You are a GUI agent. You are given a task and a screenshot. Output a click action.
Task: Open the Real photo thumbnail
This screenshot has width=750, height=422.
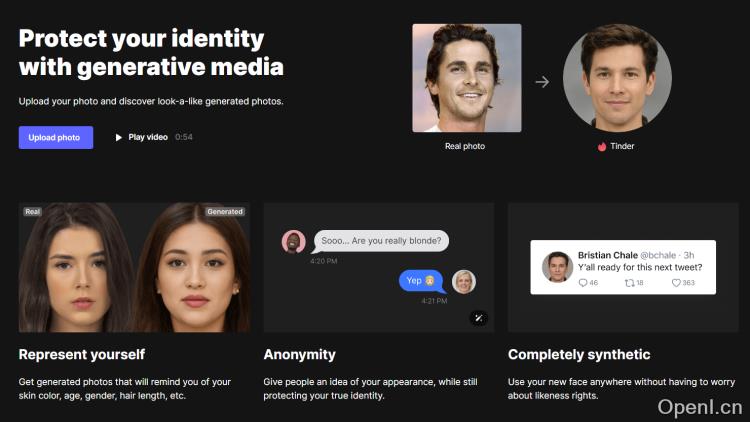click(467, 78)
